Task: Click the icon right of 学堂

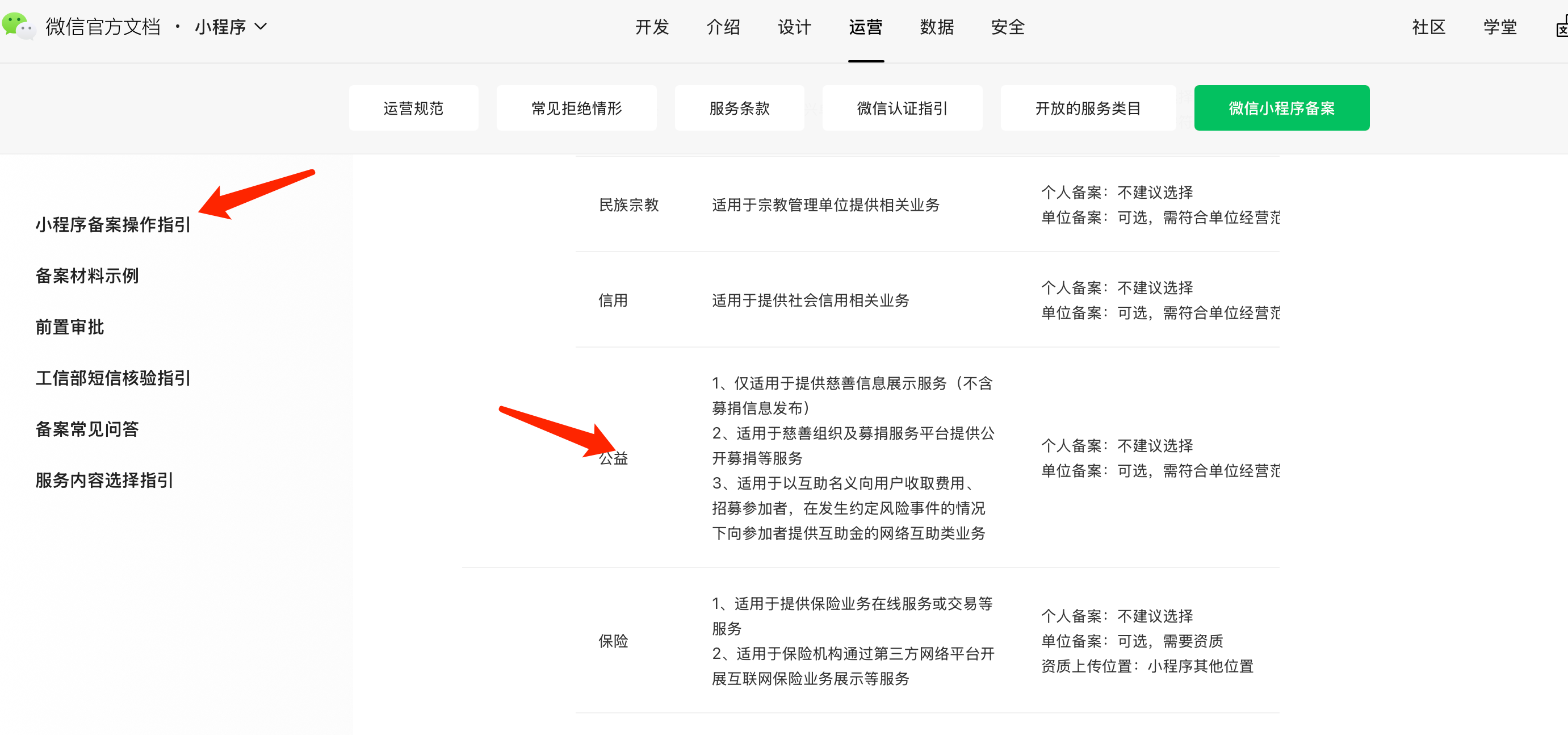Action: click(x=1561, y=27)
